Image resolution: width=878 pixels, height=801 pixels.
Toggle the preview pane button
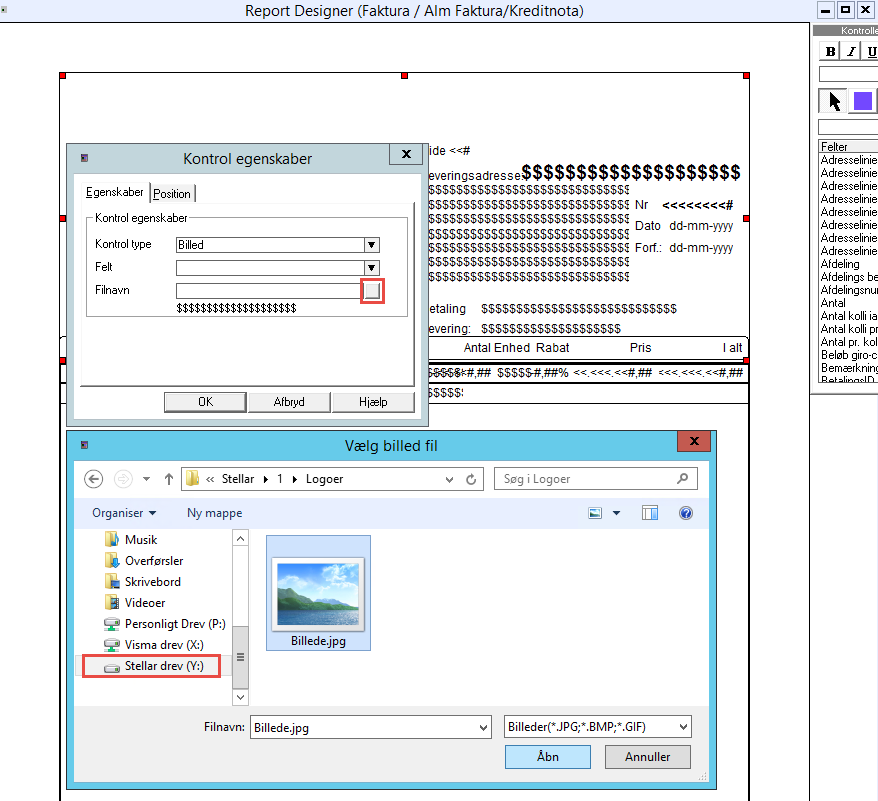point(650,513)
